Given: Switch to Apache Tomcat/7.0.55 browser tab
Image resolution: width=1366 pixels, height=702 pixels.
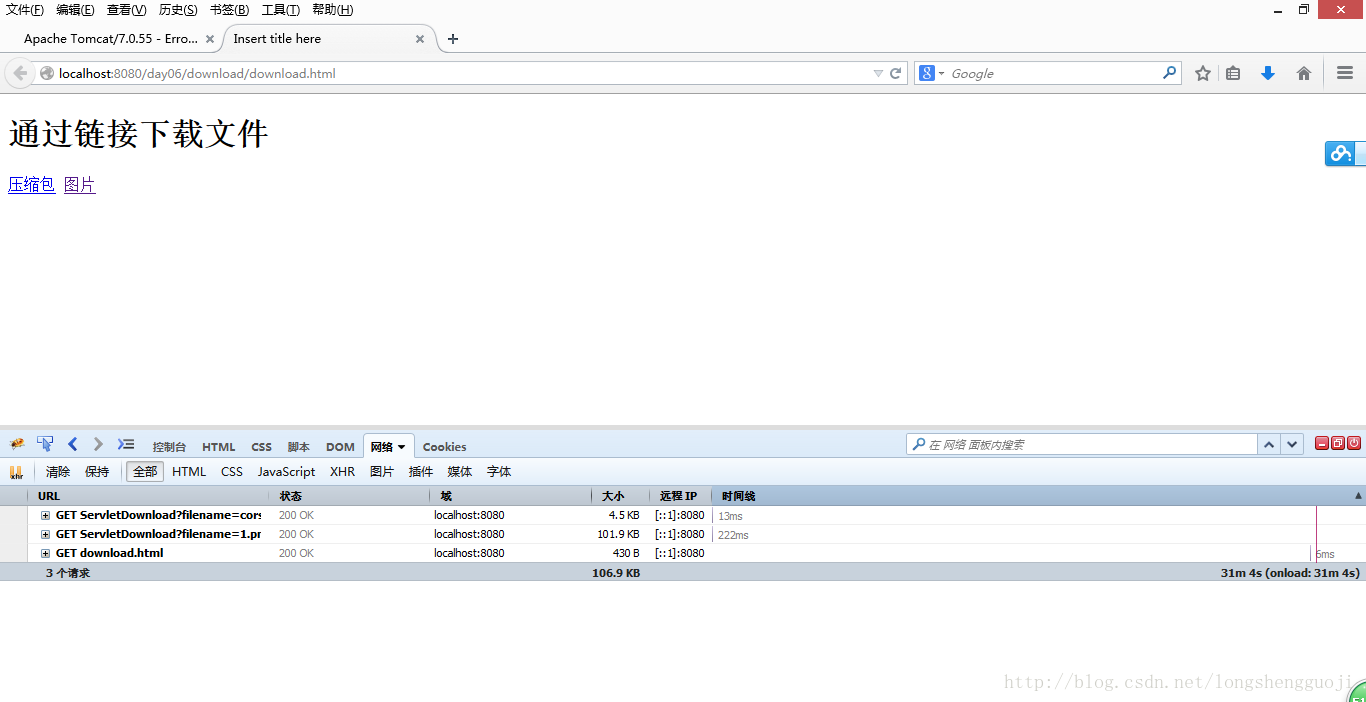Looking at the screenshot, I should point(110,39).
